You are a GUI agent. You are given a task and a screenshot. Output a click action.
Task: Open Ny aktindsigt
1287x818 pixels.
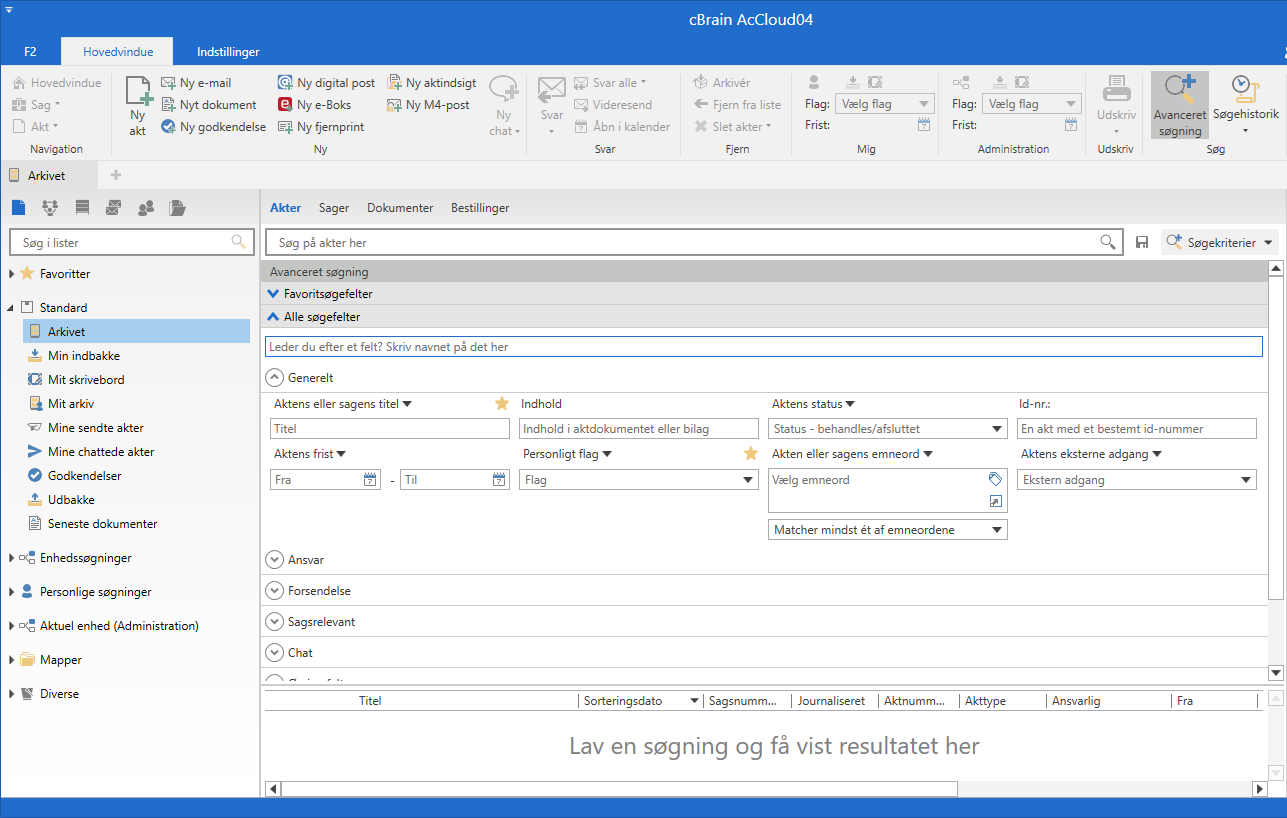pyautogui.click(x=431, y=83)
